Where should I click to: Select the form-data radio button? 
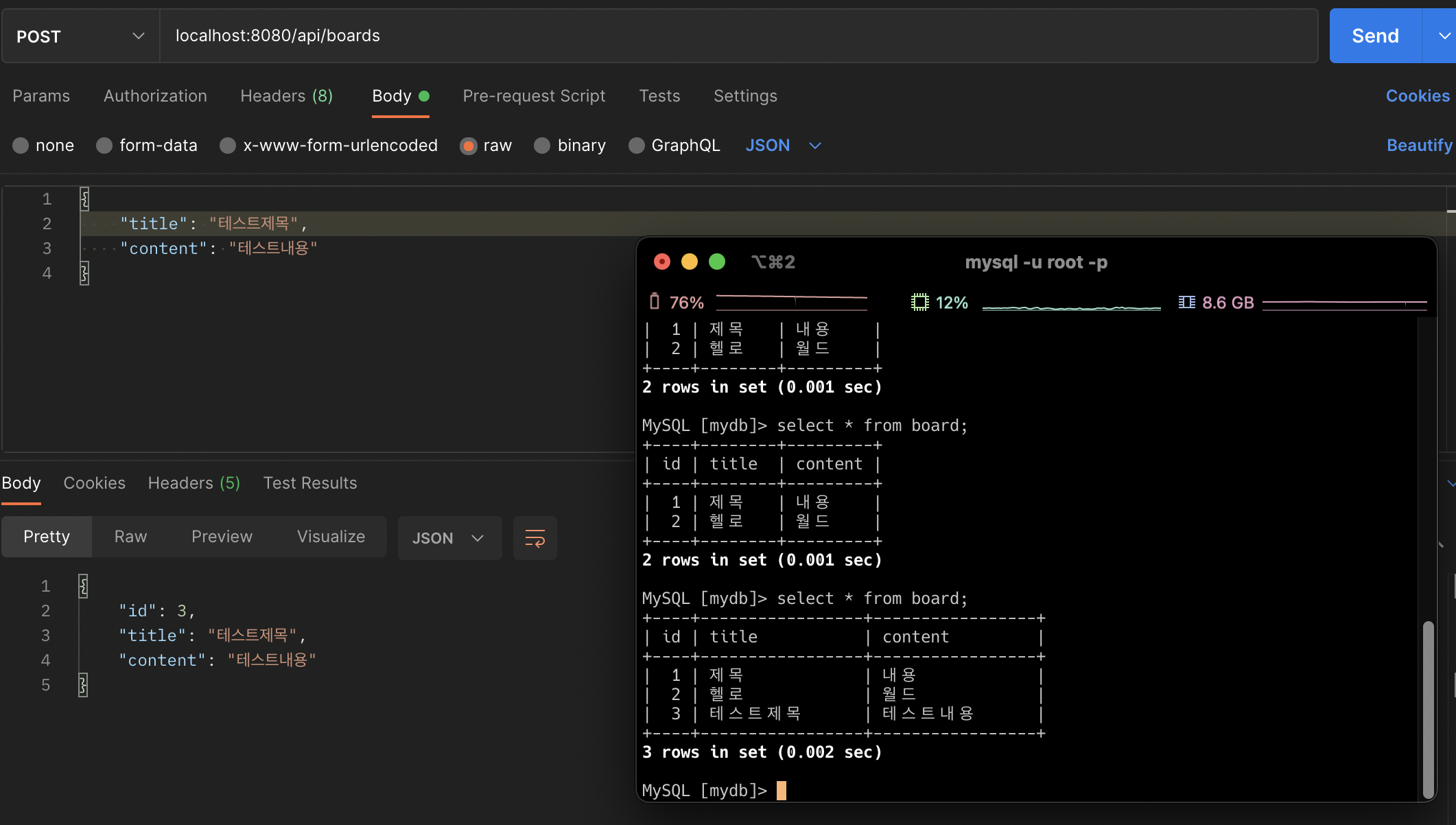click(104, 146)
